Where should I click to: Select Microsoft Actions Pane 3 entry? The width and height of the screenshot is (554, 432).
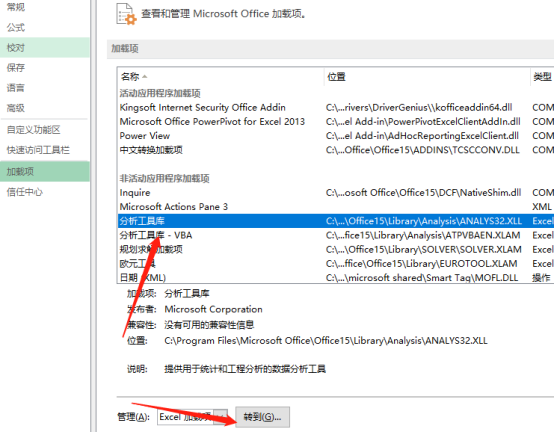(x=336, y=207)
